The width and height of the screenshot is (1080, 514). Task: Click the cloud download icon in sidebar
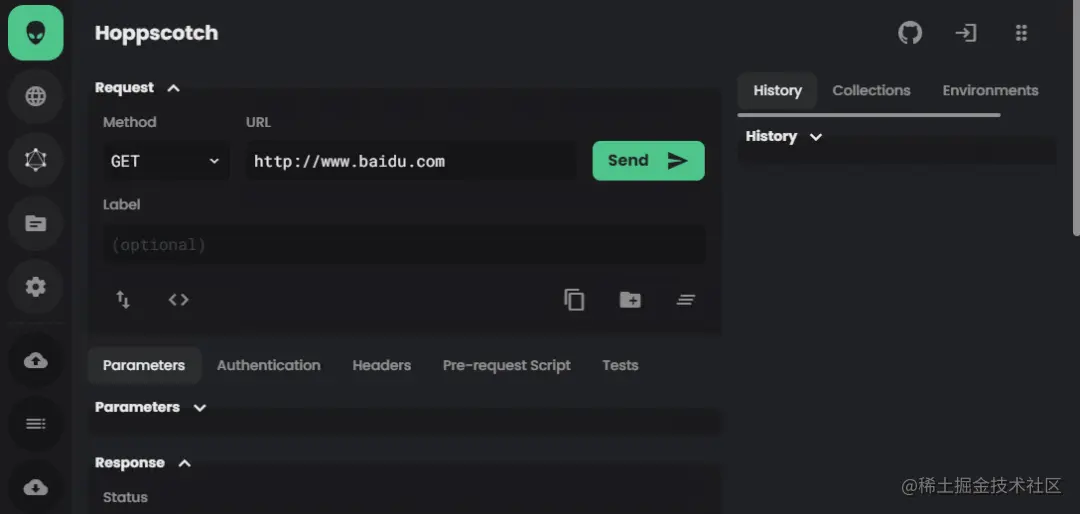[x=36, y=488]
